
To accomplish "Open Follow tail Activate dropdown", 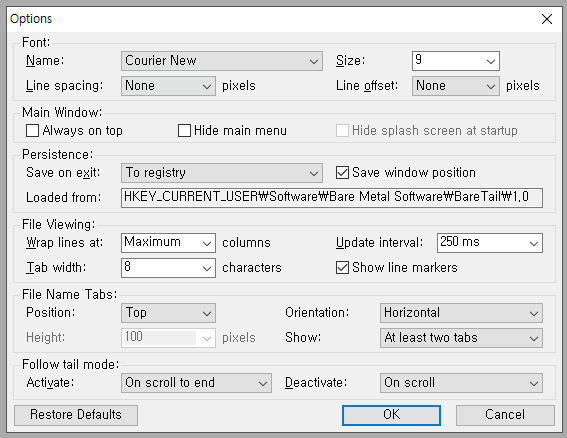I will pyautogui.click(x=196, y=383).
